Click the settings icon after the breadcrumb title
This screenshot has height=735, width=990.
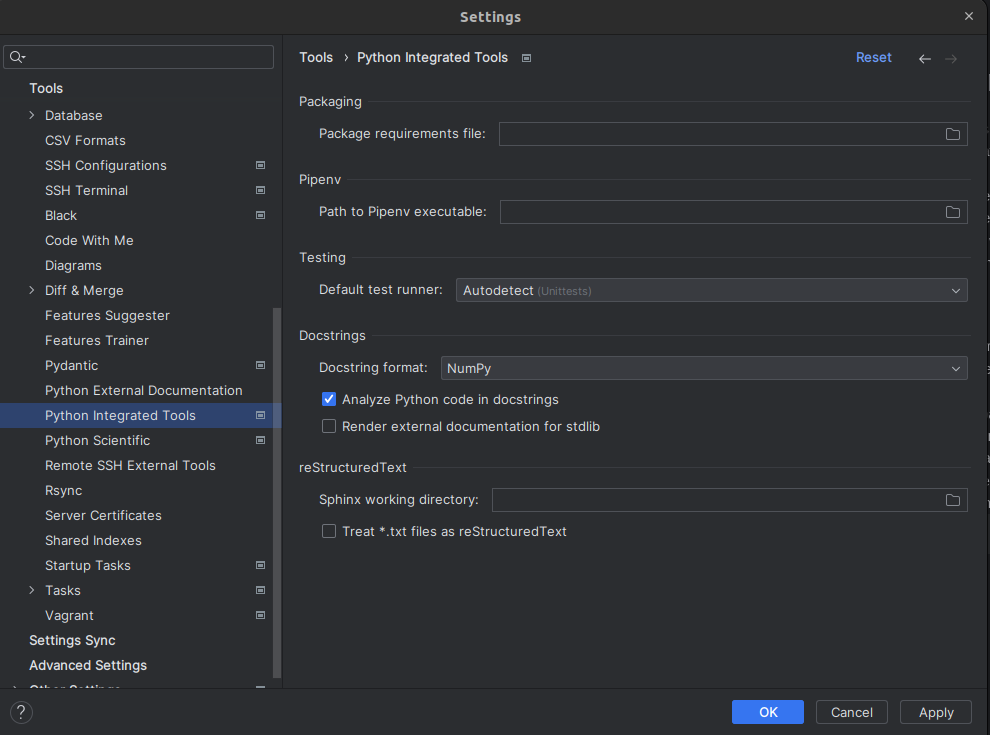(x=526, y=57)
